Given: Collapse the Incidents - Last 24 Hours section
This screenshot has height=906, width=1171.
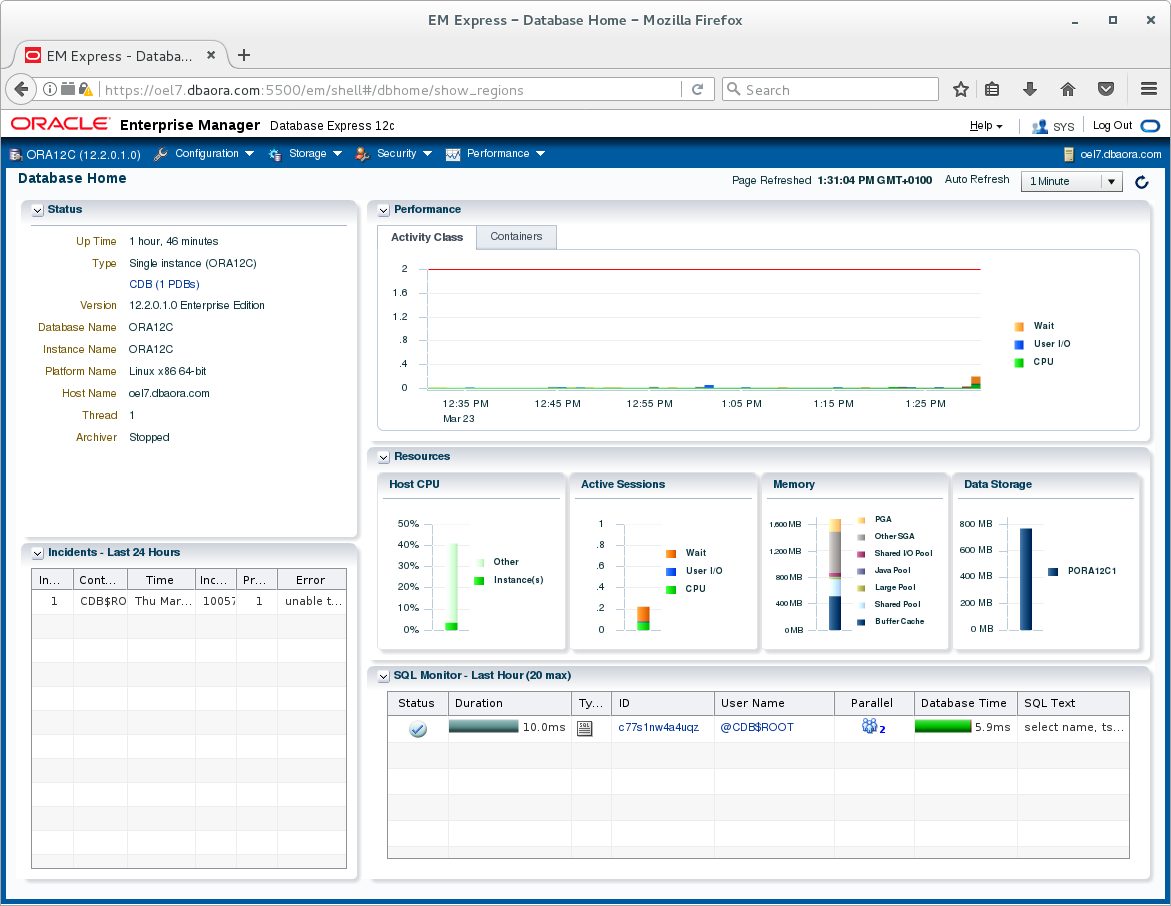Looking at the screenshot, I should tap(37, 553).
